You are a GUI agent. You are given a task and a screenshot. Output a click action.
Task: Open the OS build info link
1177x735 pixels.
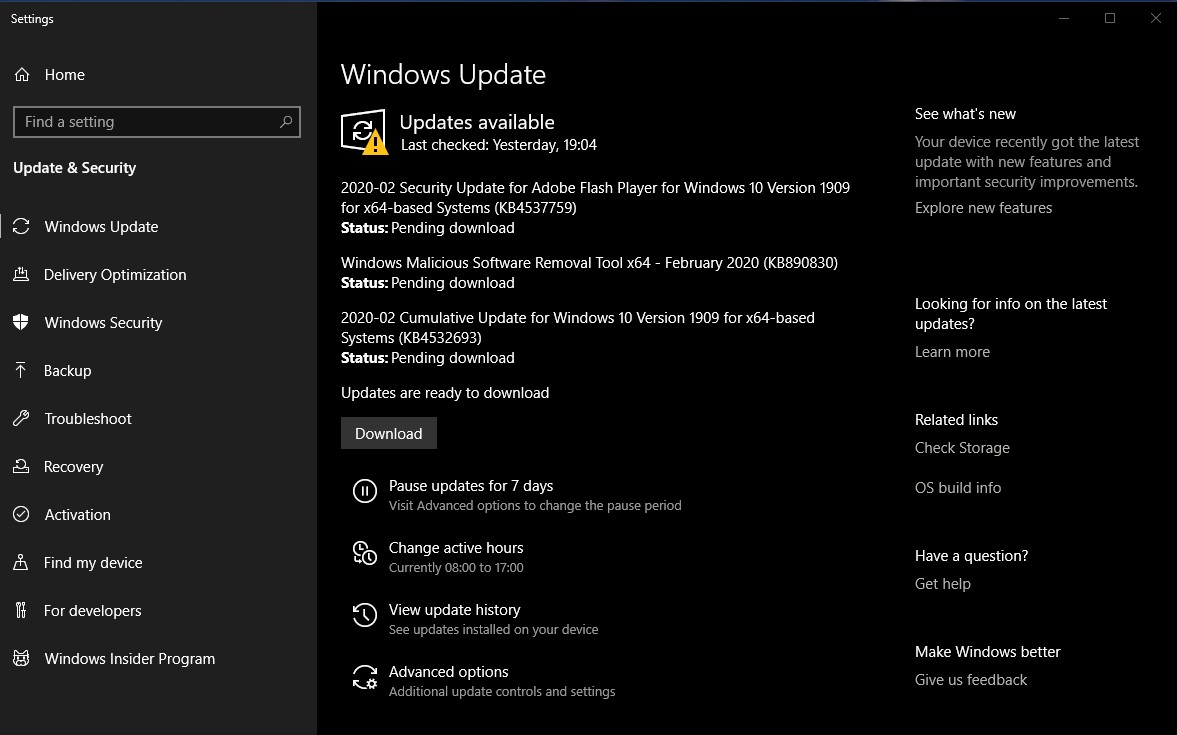[x=957, y=488]
